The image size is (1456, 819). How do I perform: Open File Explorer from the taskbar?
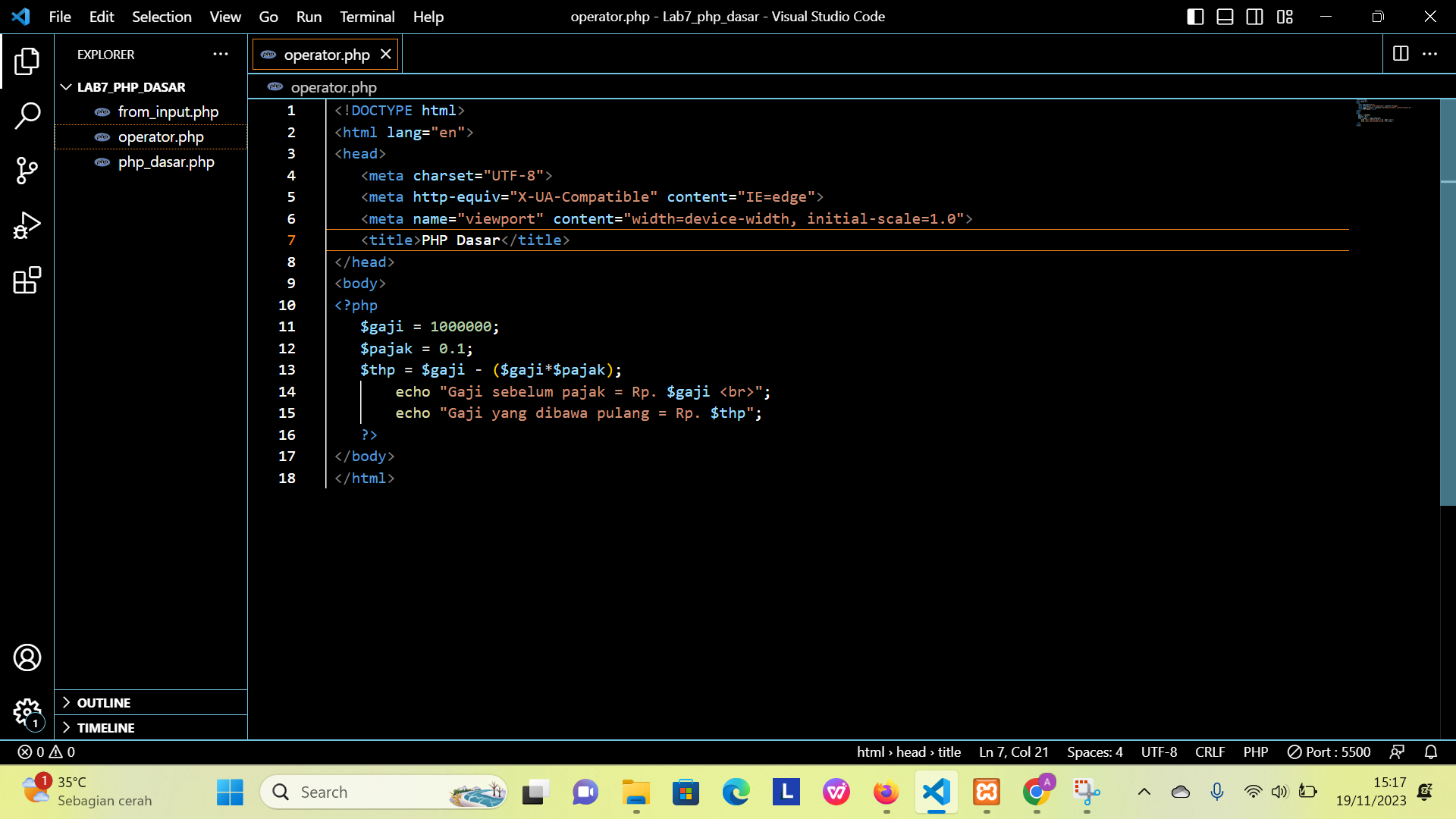(635, 792)
